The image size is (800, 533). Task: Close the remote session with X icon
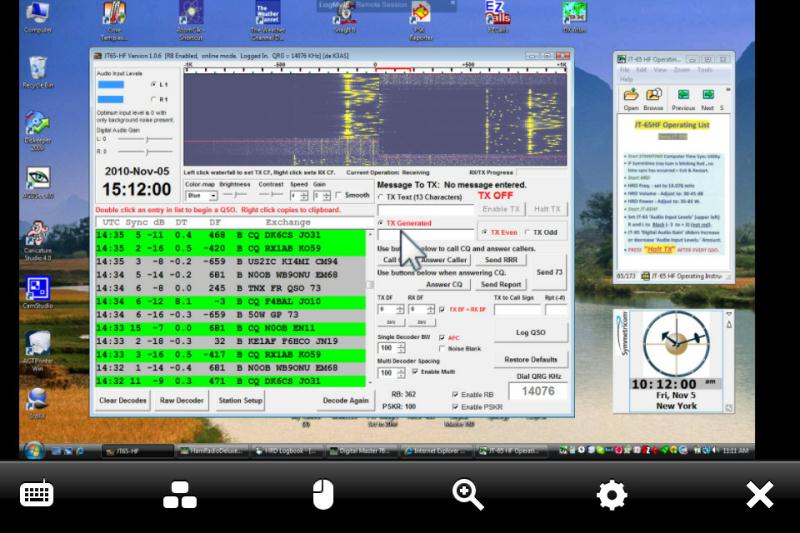(760, 494)
